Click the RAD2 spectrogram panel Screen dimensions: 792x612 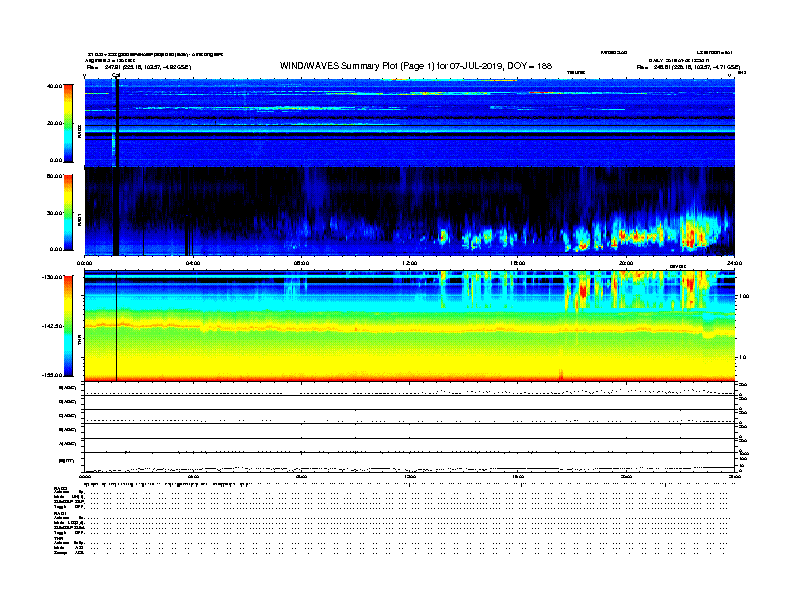click(410, 123)
